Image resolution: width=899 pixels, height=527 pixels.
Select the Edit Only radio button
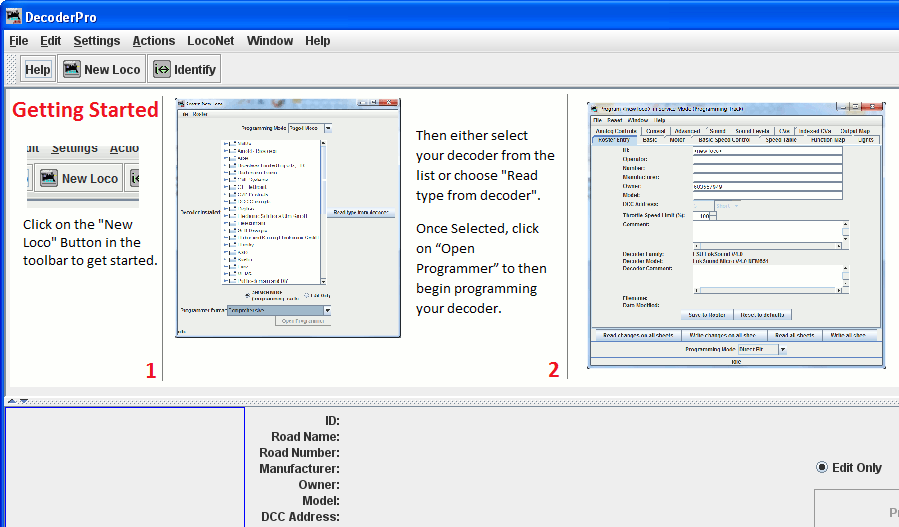click(823, 467)
